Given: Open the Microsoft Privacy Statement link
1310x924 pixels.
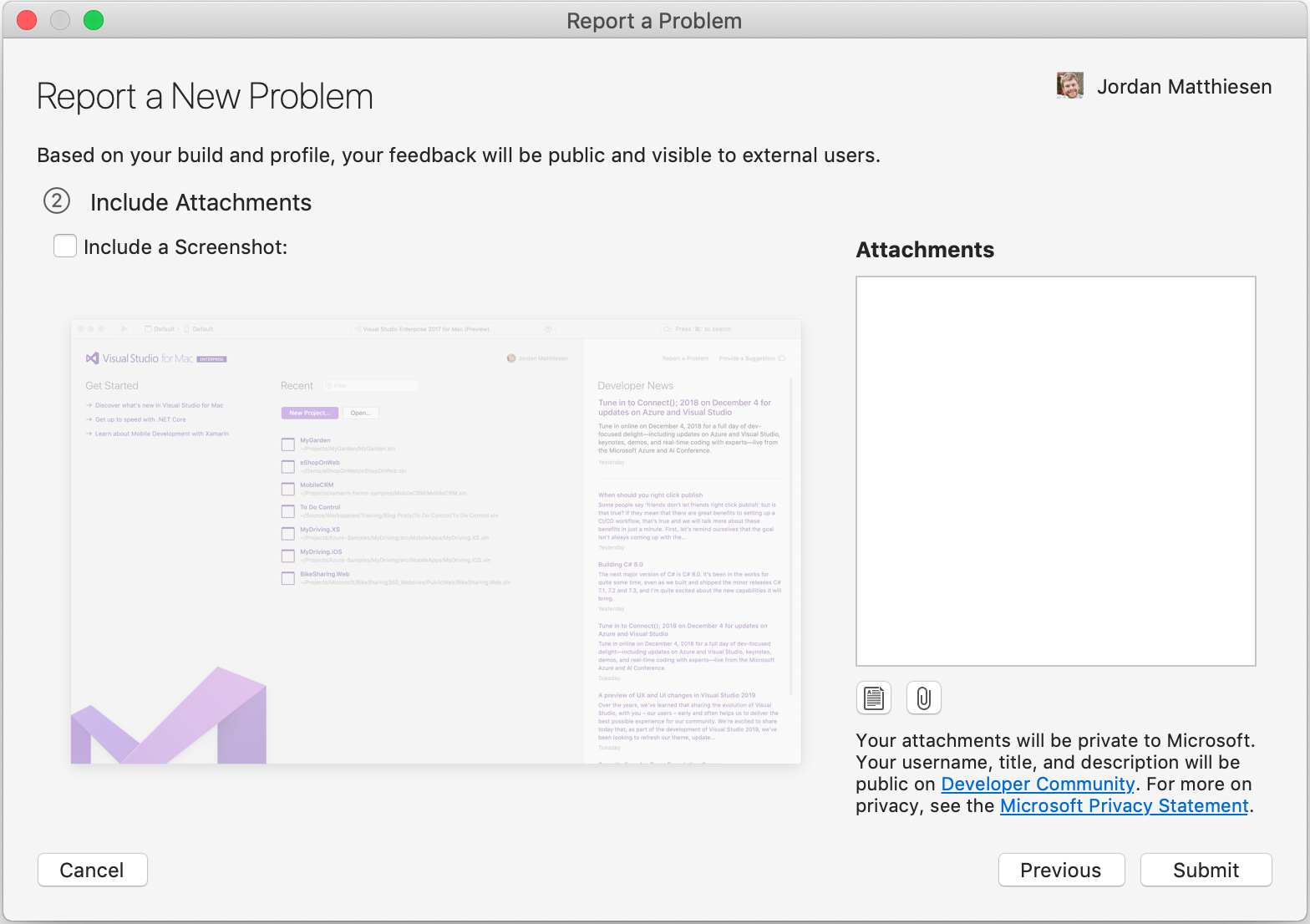Looking at the screenshot, I should point(1124,805).
